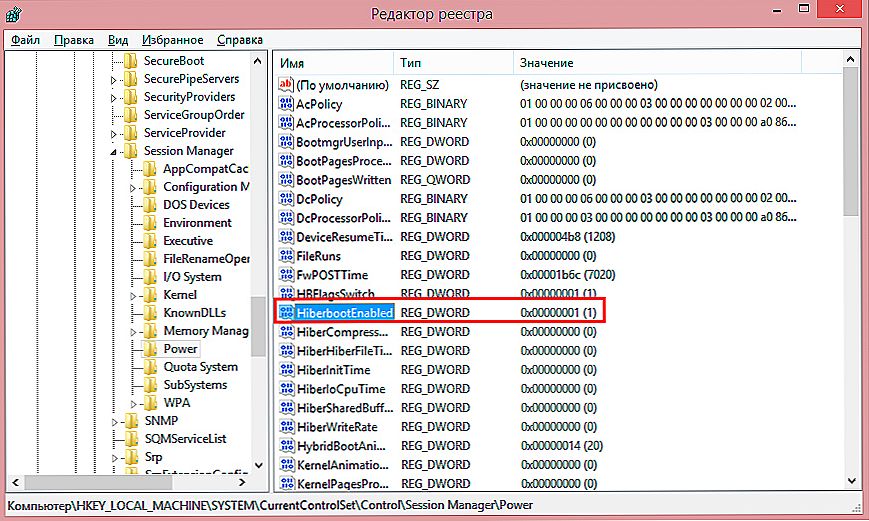Click values pane scroll down arrow
The height and width of the screenshot is (521, 869).
pyautogui.click(x=851, y=481)
